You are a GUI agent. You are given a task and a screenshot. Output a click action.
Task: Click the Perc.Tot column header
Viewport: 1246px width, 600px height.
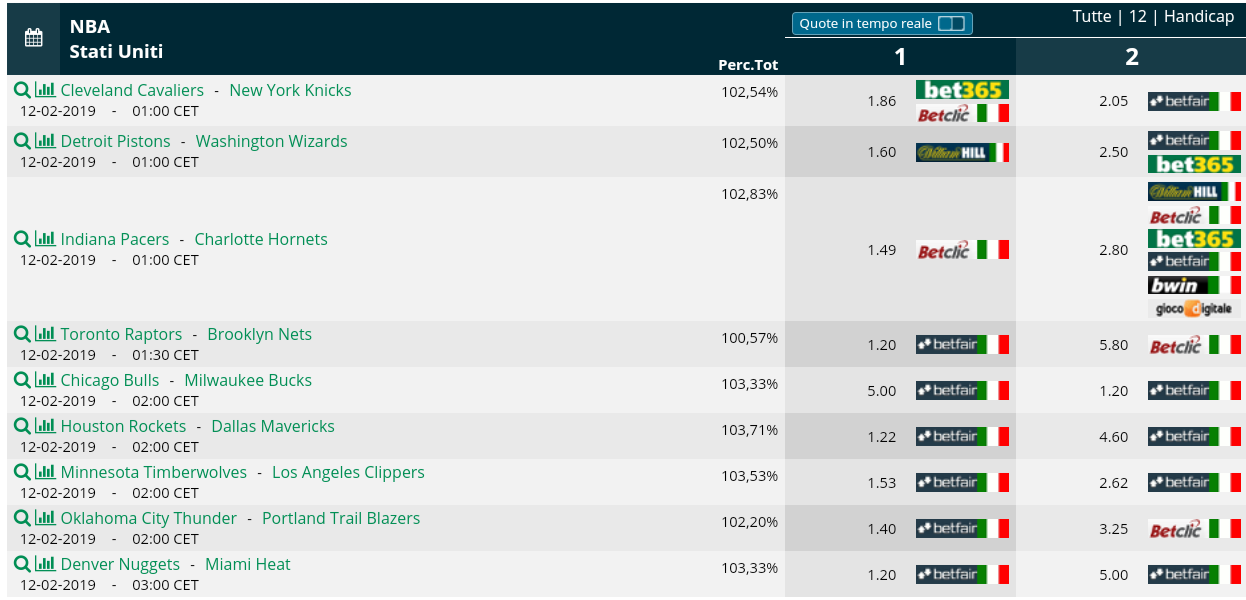(x=748, y=65)
